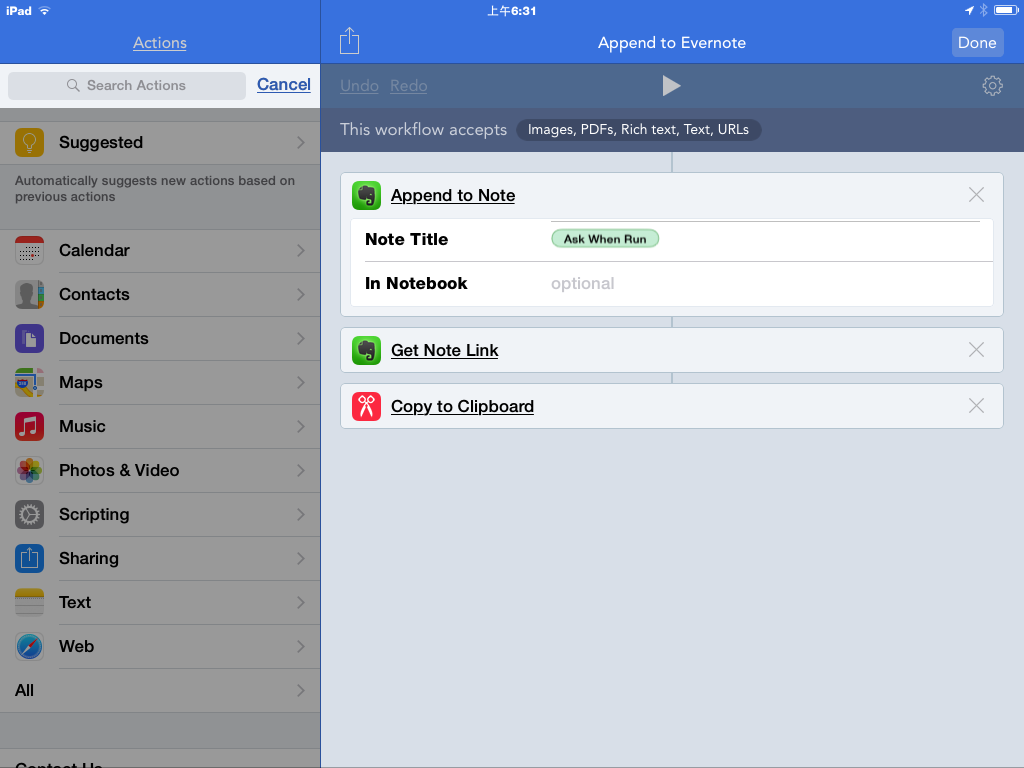
Task: Expand Maps actions chevron
Action: (x=301, y=383)
